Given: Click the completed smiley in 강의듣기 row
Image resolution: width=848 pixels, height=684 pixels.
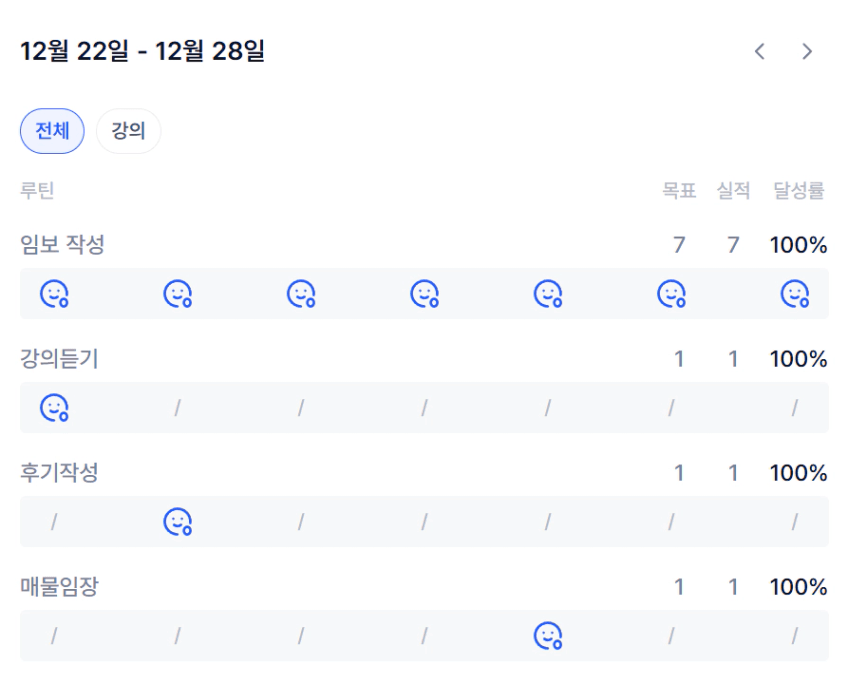Looking at the screenshot, I should pos(54,408).
